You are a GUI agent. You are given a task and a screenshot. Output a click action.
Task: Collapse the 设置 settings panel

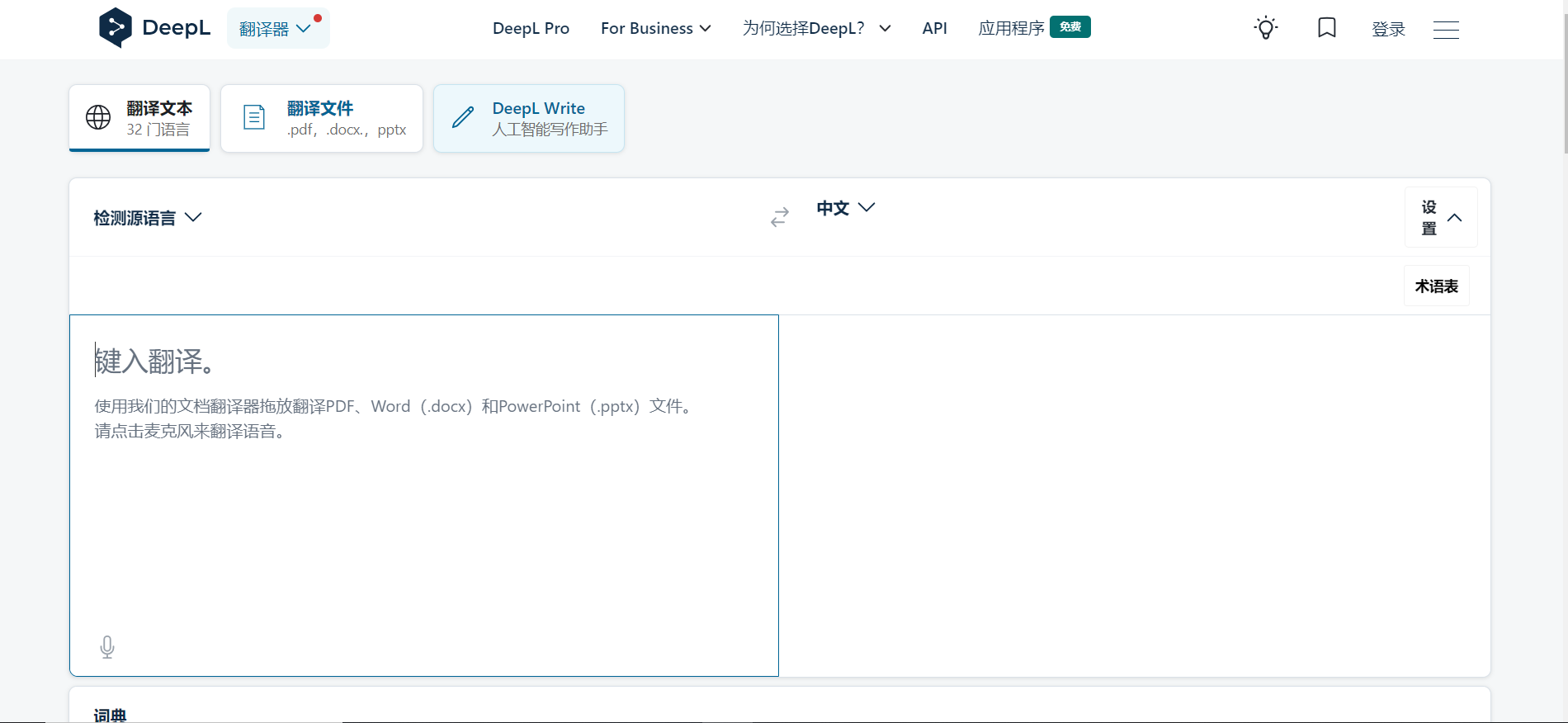1440,218
